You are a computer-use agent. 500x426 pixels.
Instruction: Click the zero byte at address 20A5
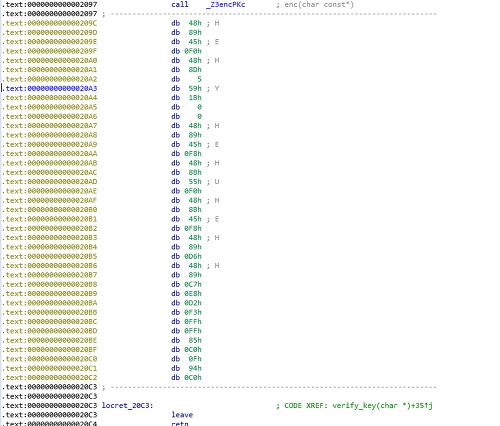point(199,107)
